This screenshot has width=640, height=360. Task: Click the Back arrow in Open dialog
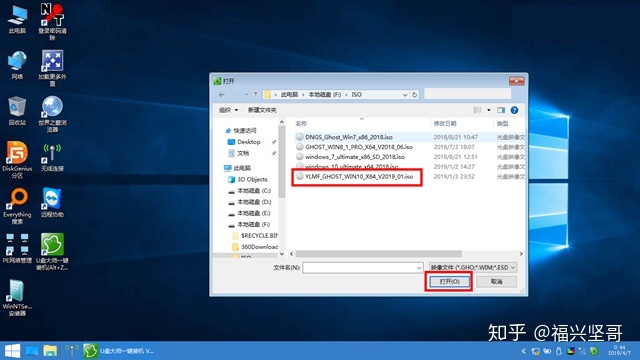tap(222, 94)
